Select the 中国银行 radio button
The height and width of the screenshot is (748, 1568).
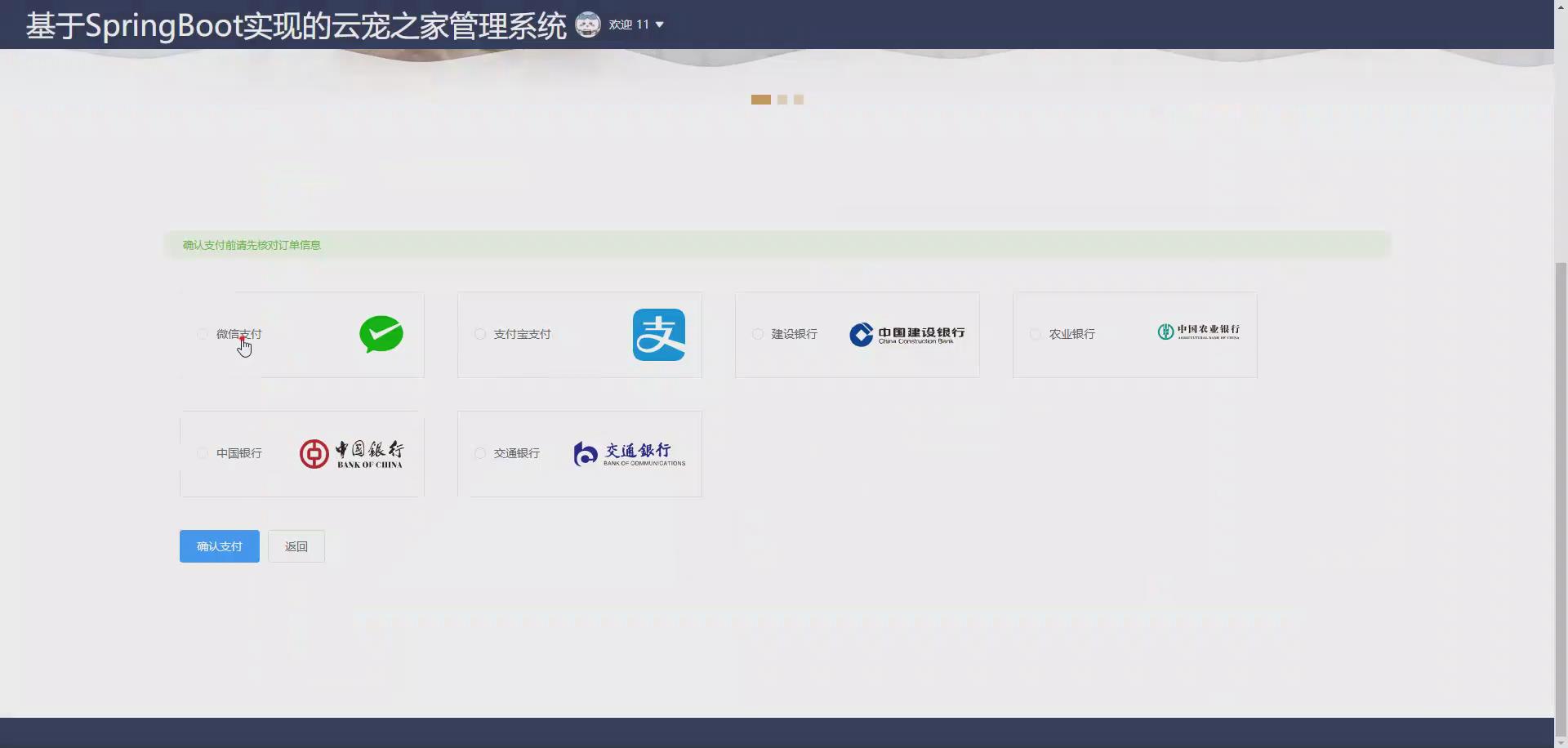point(203,453)
